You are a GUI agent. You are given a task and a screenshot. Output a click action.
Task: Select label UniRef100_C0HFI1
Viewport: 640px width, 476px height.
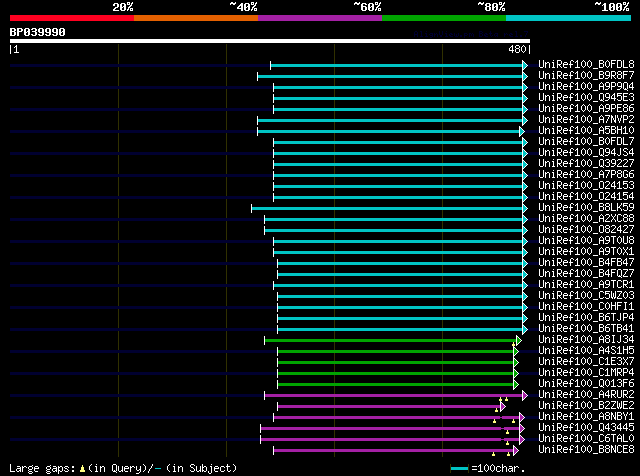tap(586, 307)
